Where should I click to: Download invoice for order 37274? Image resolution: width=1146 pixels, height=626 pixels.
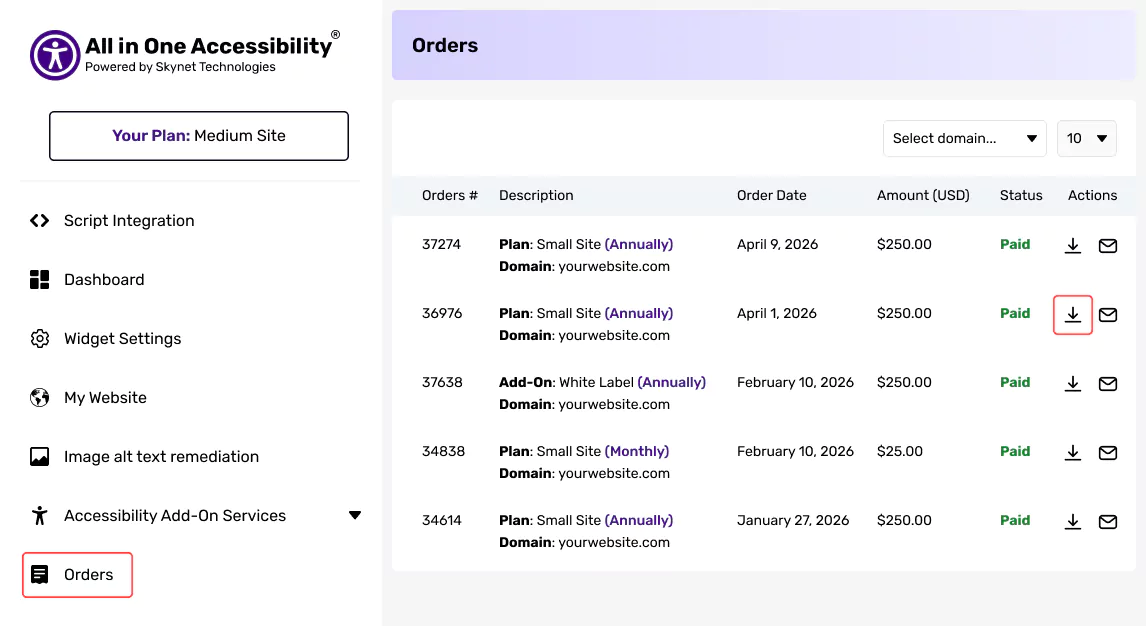(1072, 245)
